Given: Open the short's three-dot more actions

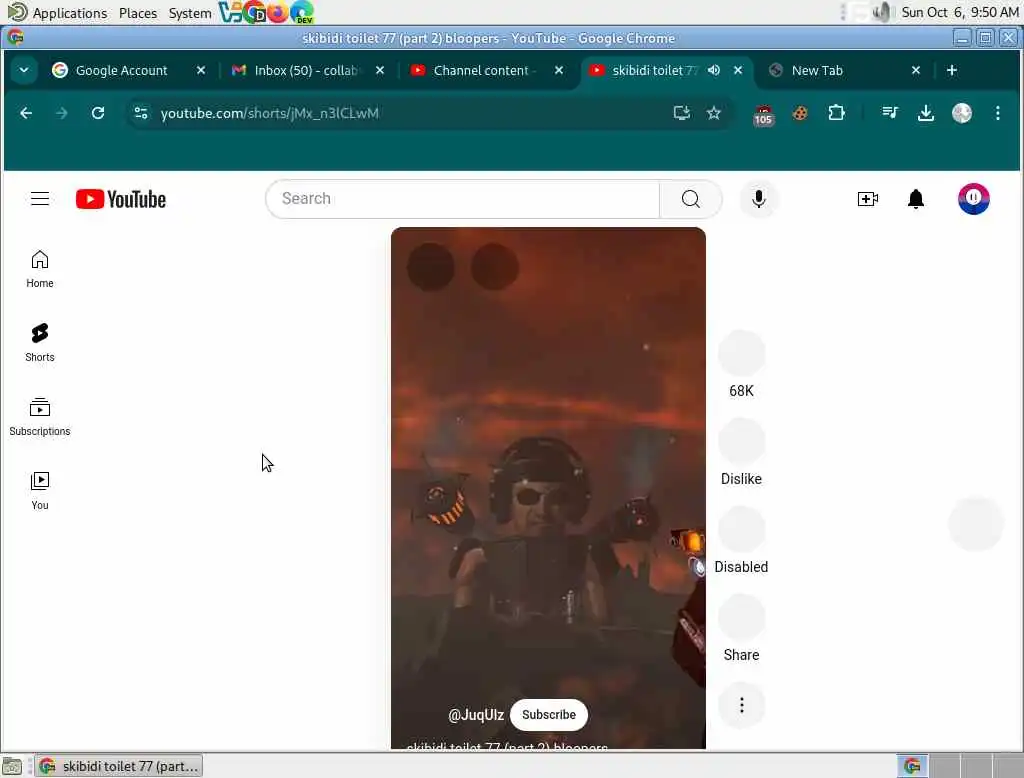Looking at the screenshot, I should [x=741, y=705].
